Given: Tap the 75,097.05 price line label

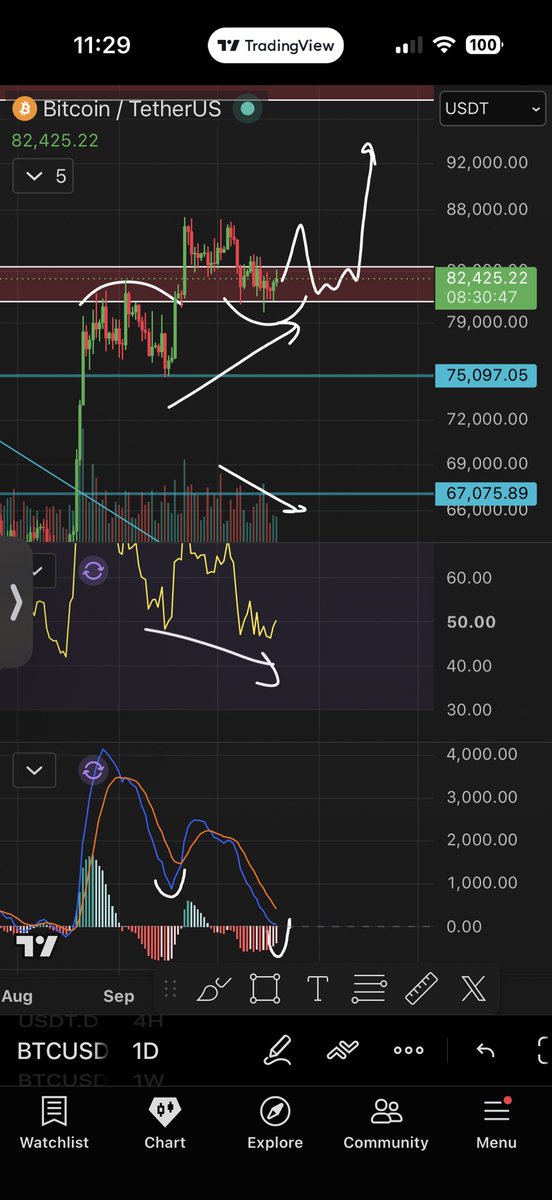Looking at the screenshot, I should point(486,376).
